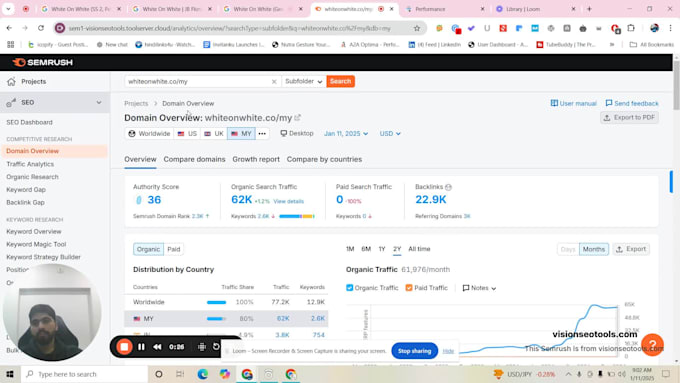The height and width of the screenshot is (383, 680).
Task: Click the Semrush logo
Action: pos(42,62)
